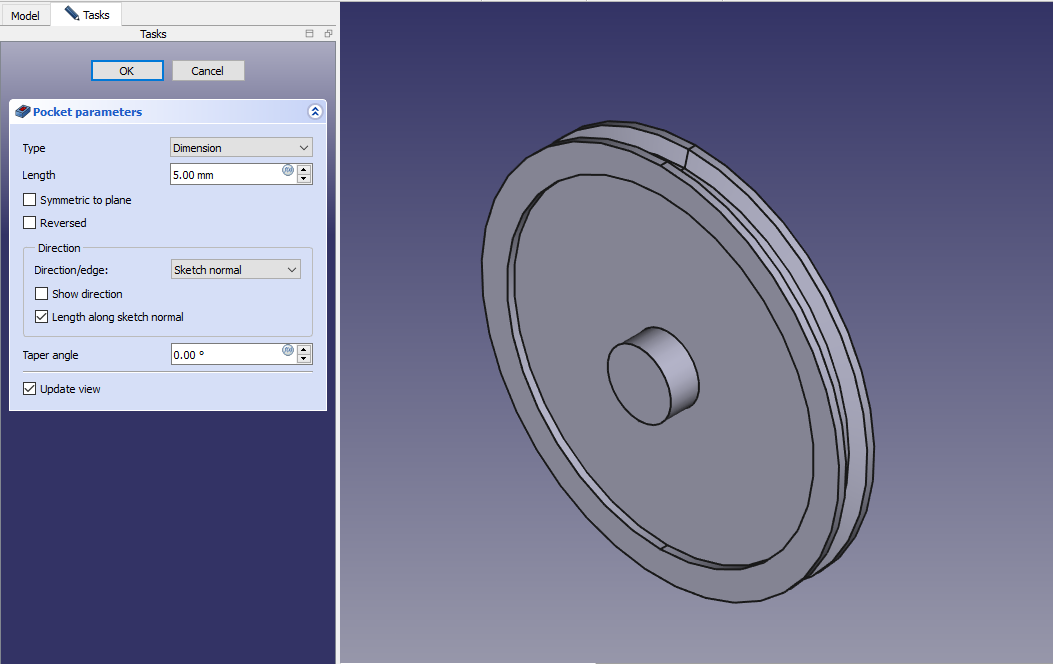Image resolution: width=1053 pixels, height=664 pixels.
Task: Check the Reversed option
Action: tap(30, 223)
